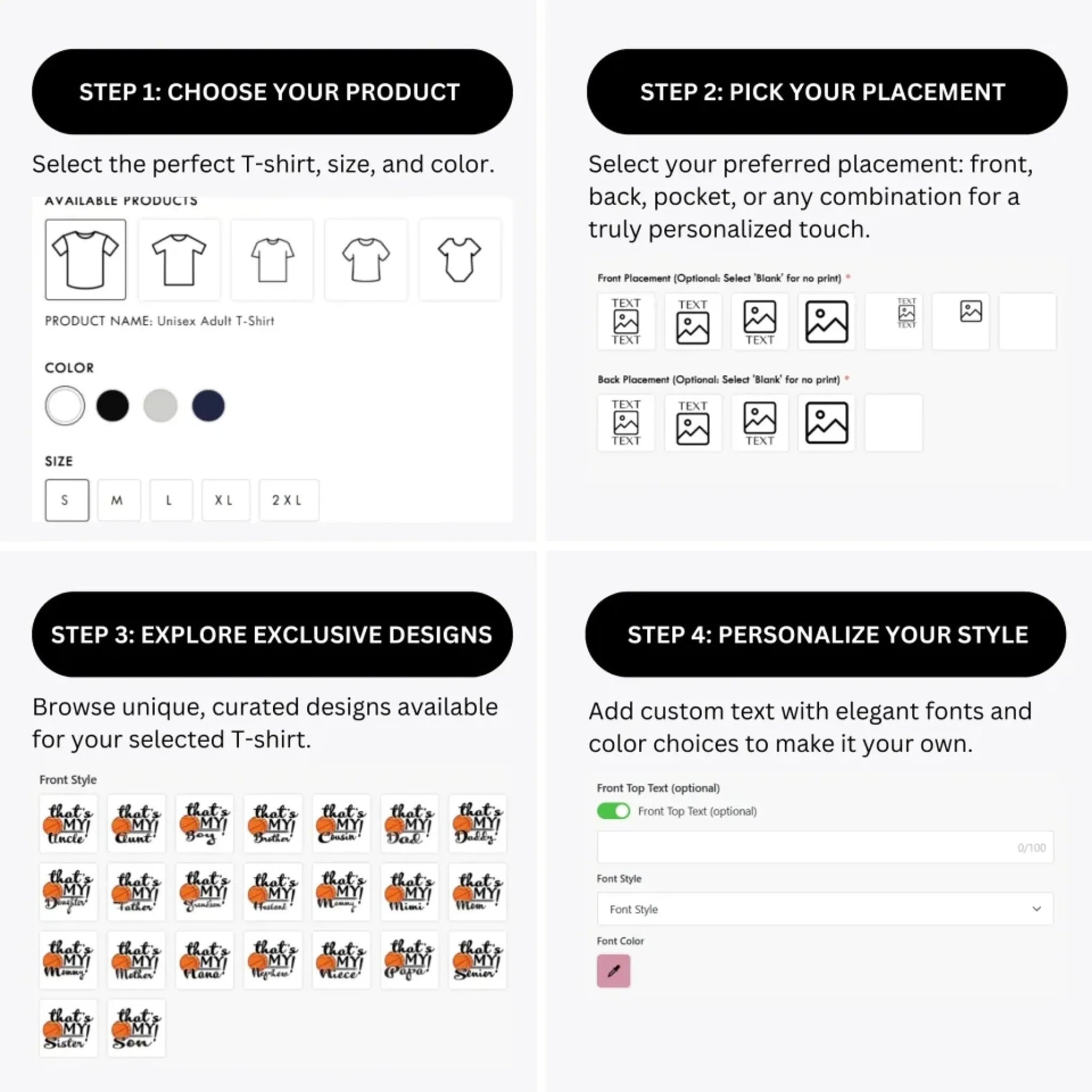Viewport: 1092px width, 1092px height.
Task: Select the navy blue color swatch
Action: pos(208,405)
